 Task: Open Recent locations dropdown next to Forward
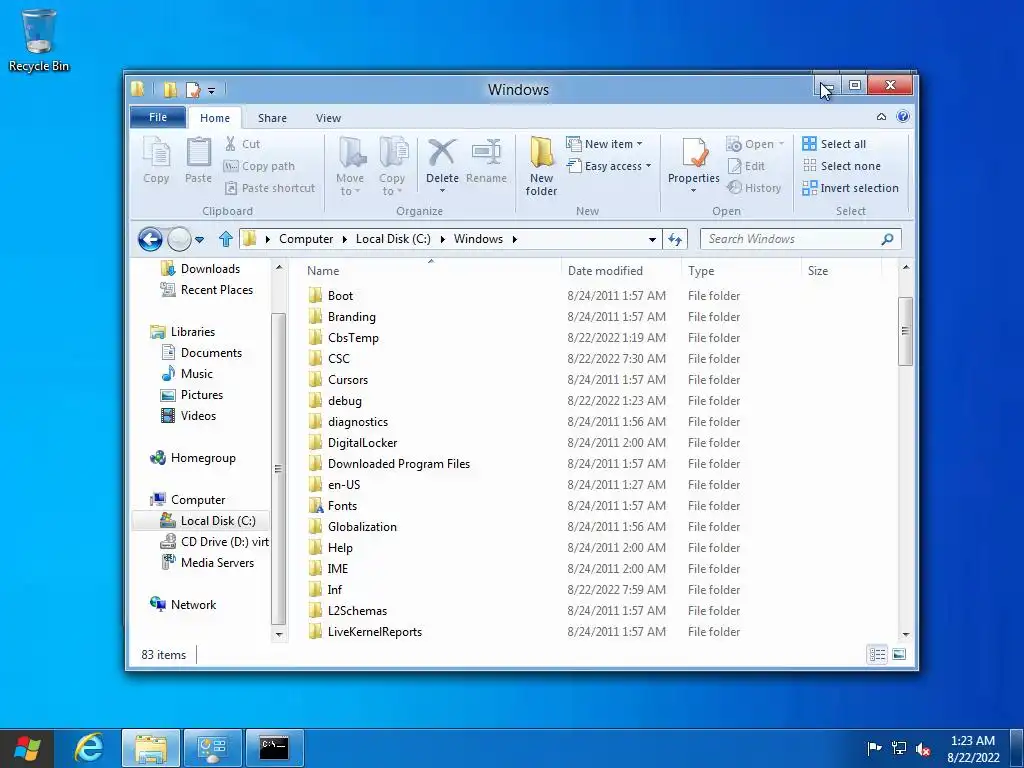click(x=200, y=240)
